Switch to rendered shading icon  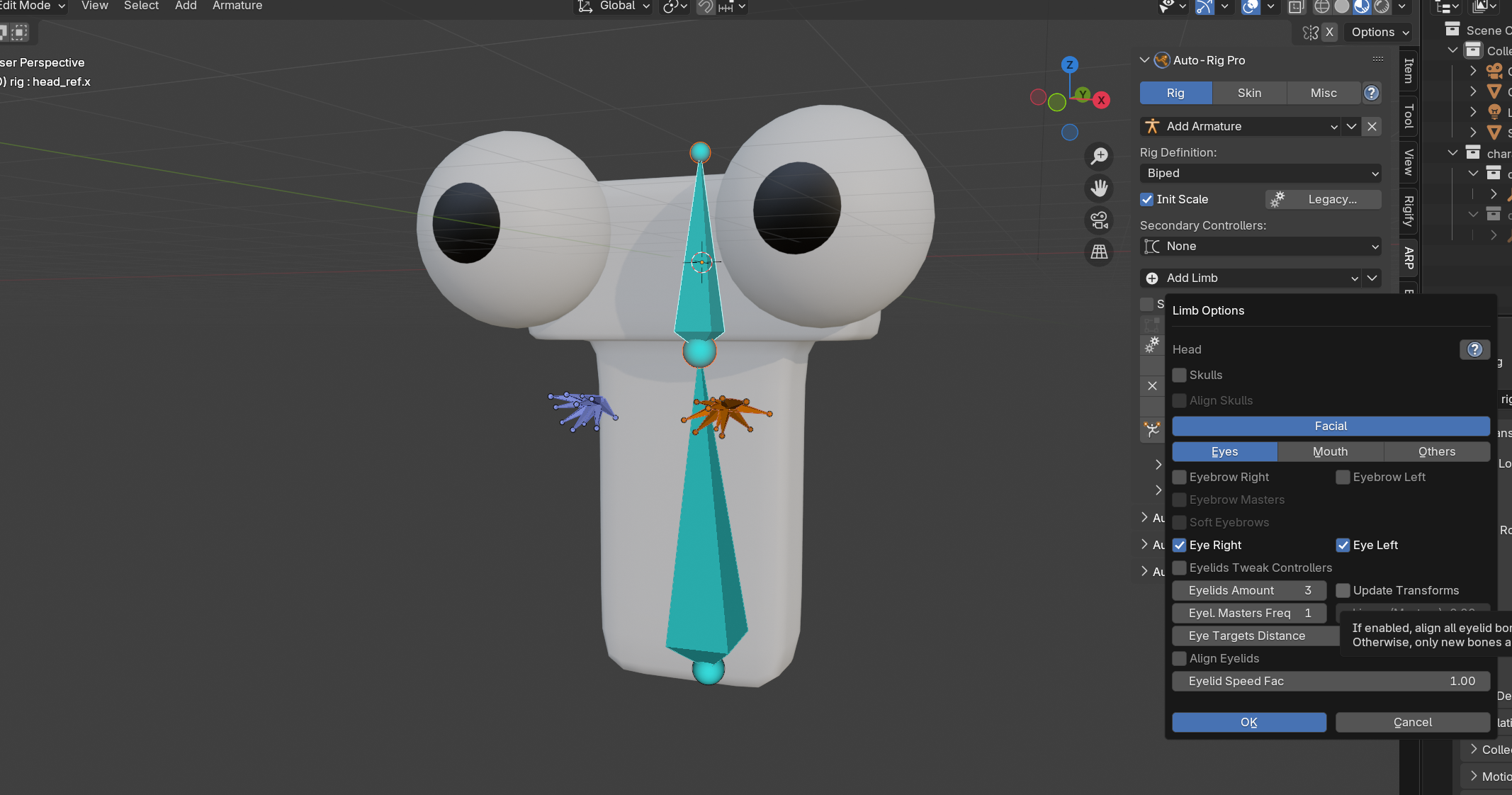1381,6
